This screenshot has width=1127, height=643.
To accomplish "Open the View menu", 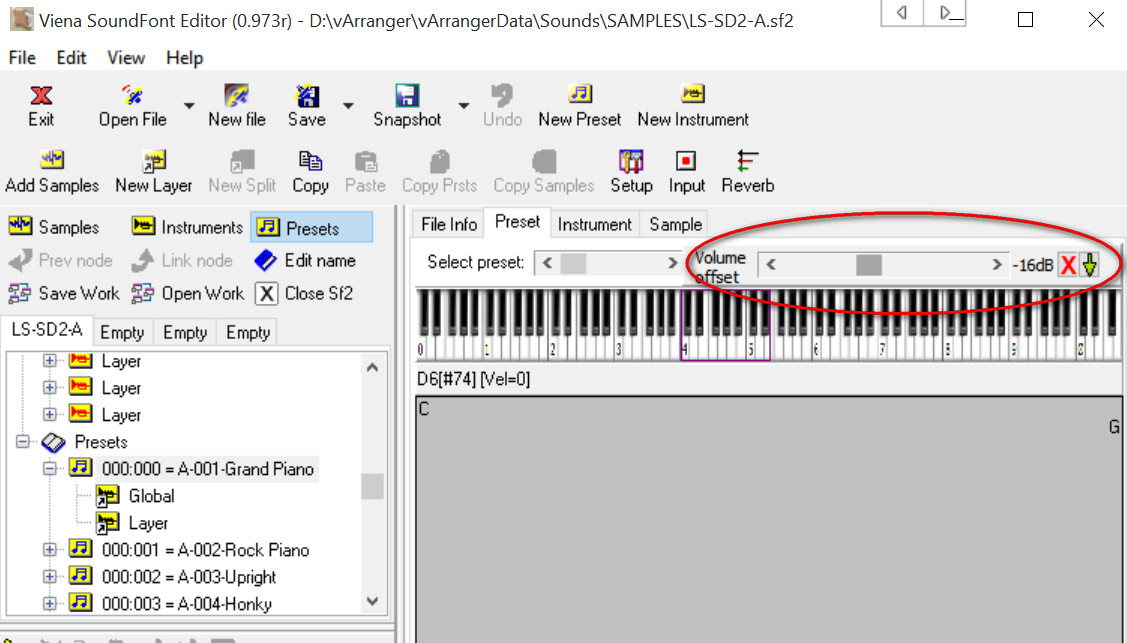I will pos(126,57).
